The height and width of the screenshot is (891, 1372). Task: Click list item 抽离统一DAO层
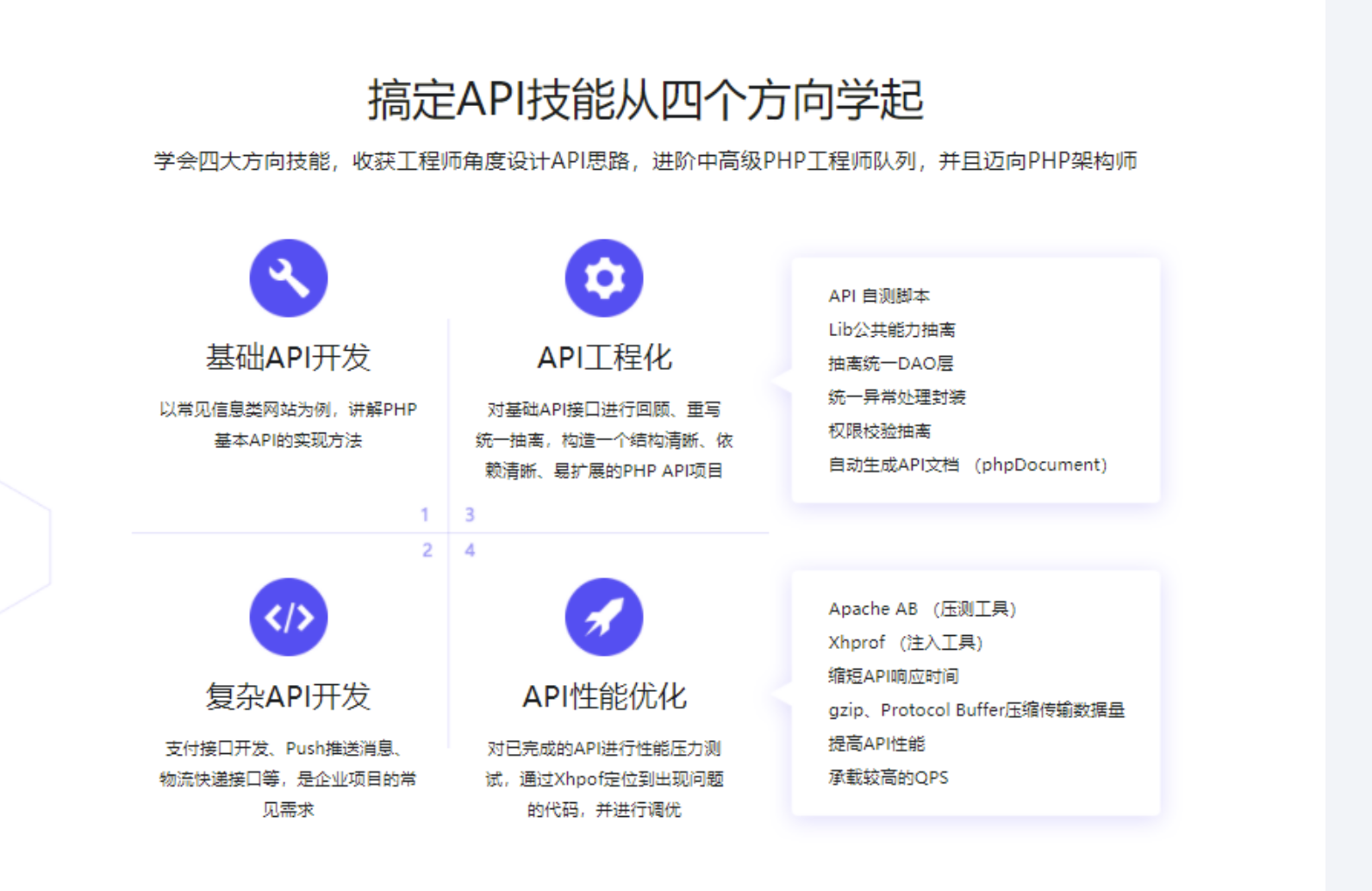coord(891,364)
